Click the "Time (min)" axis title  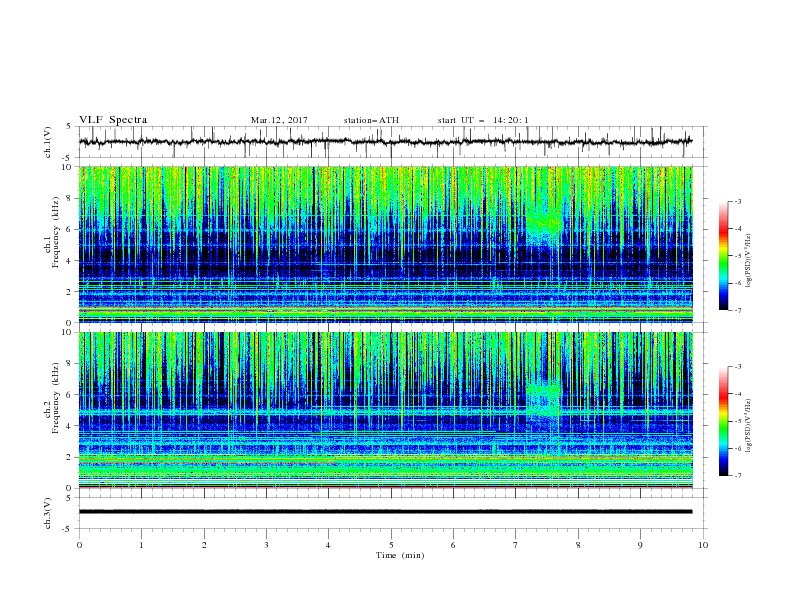click(400, 555)
